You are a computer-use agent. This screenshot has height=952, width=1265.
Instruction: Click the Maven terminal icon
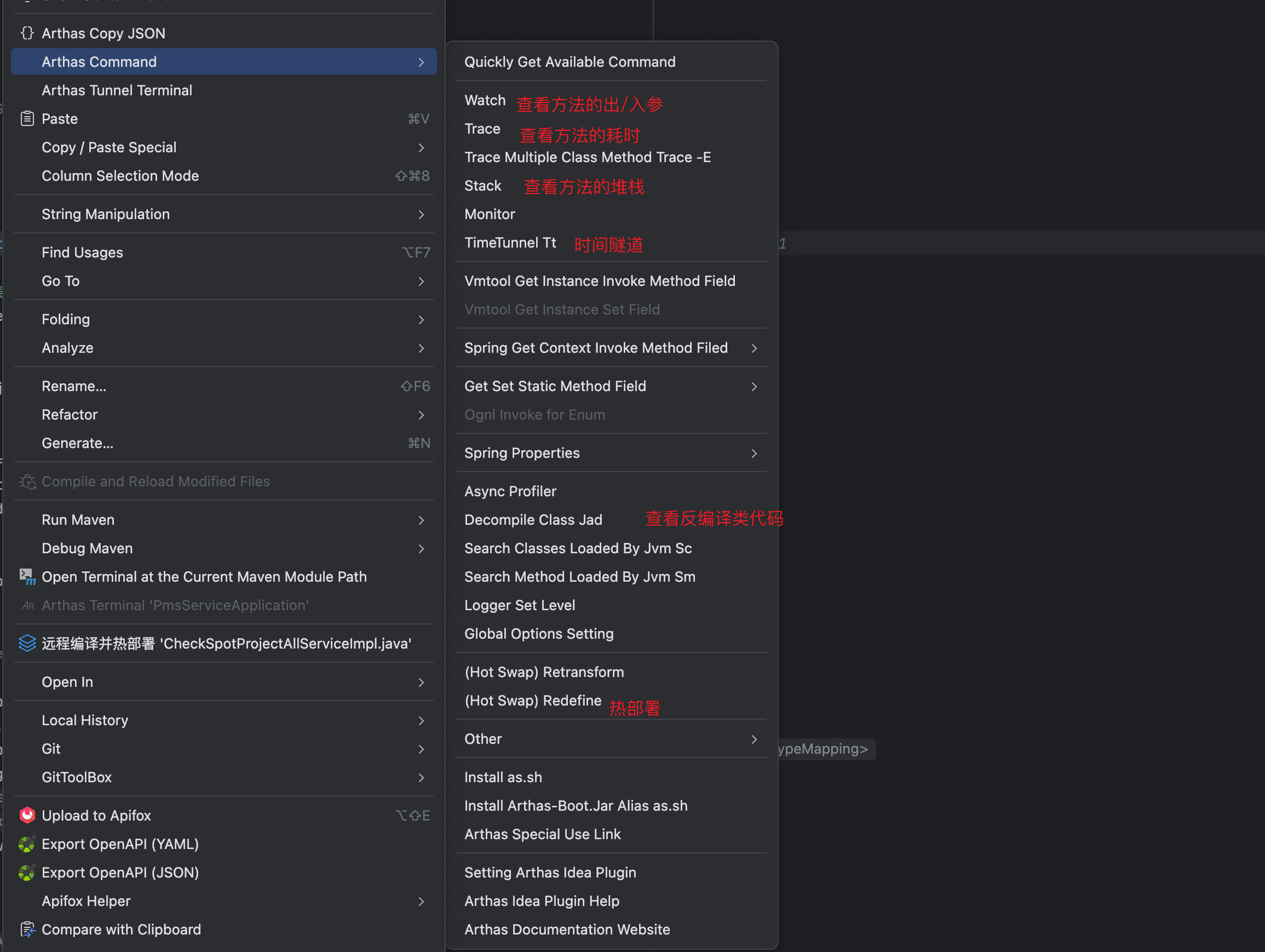[27, 576]
